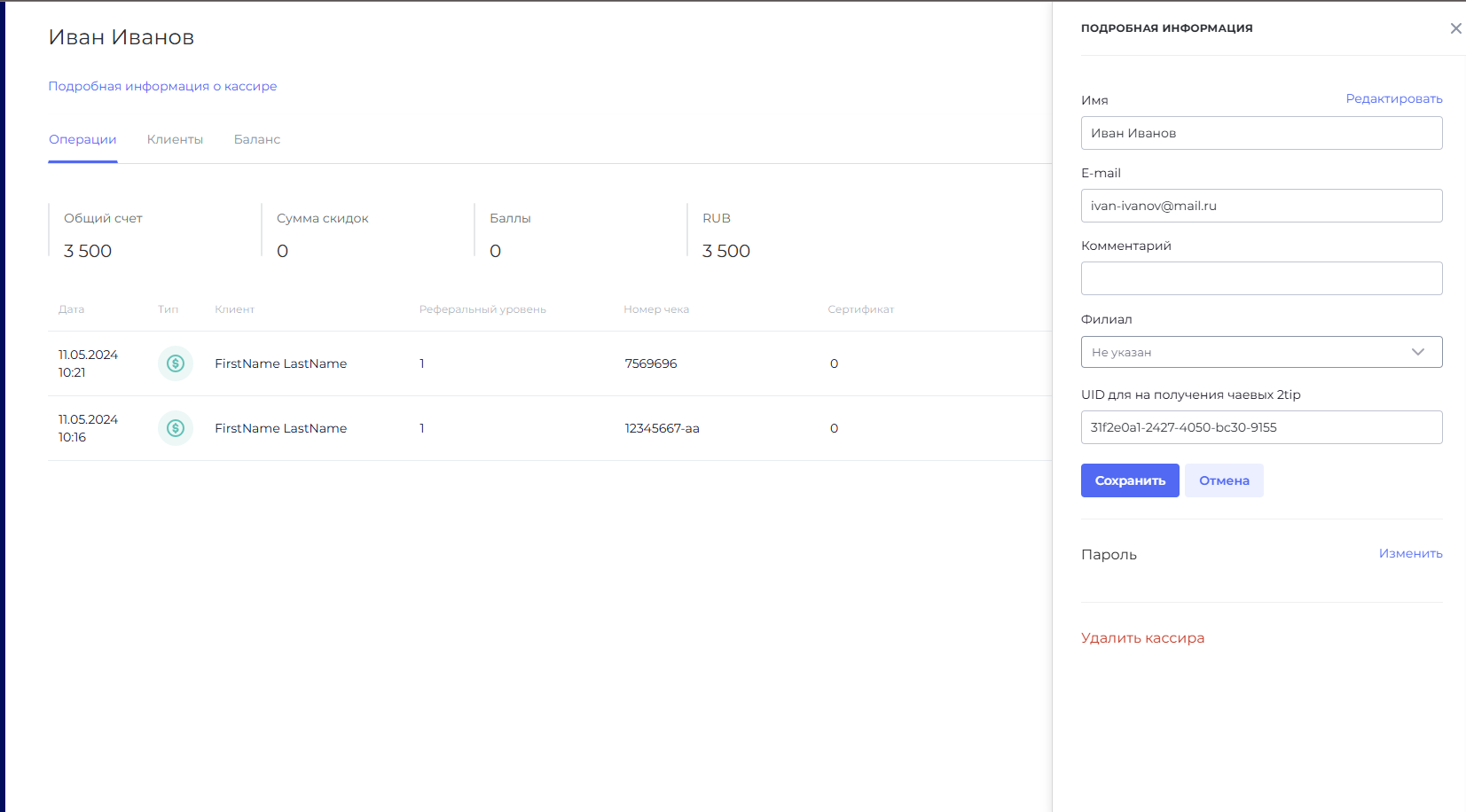
Task: Click Изменить next to Пароль
Action: click(x=1410, y=553)
